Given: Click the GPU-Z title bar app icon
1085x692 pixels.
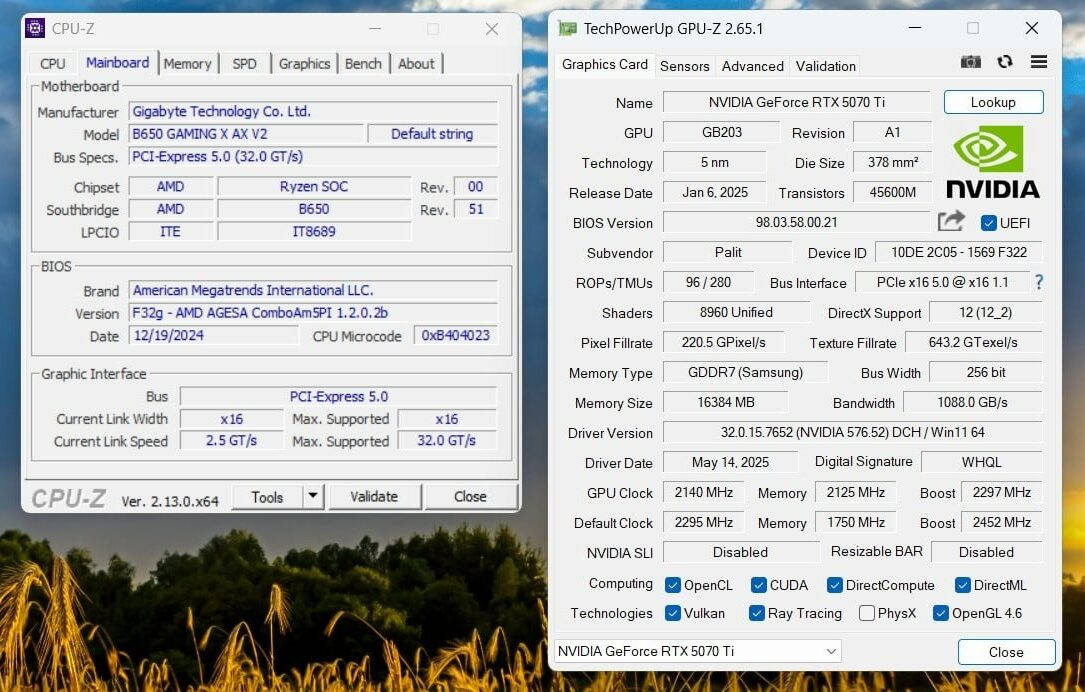Looking at the screenshot, I should (x=567, y=28).
